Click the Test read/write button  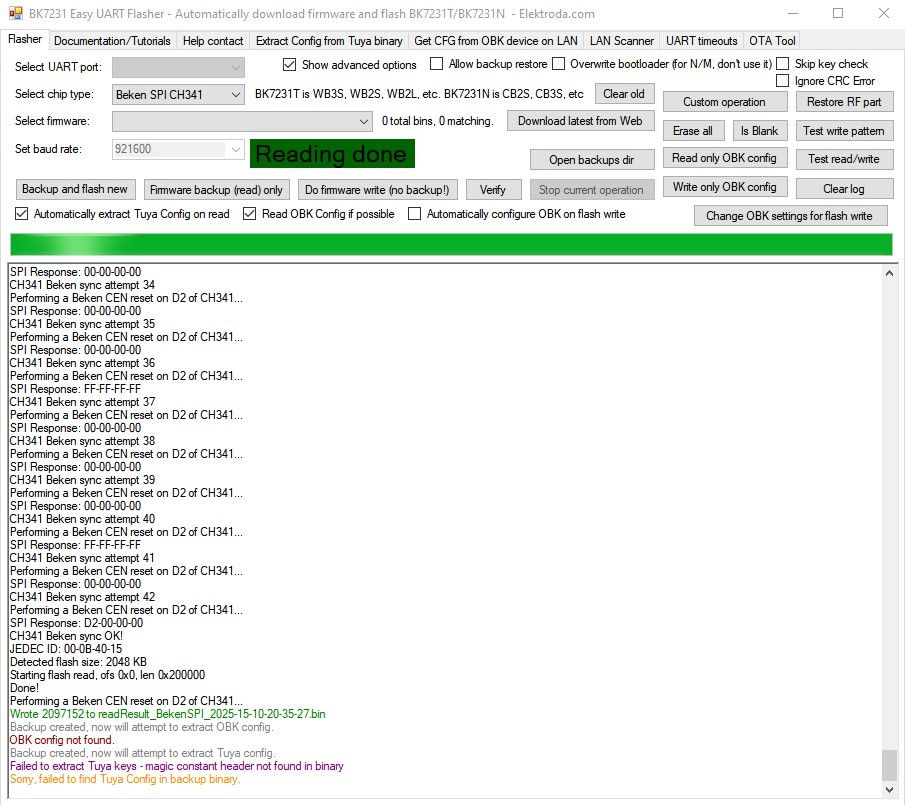coord(844,158)
